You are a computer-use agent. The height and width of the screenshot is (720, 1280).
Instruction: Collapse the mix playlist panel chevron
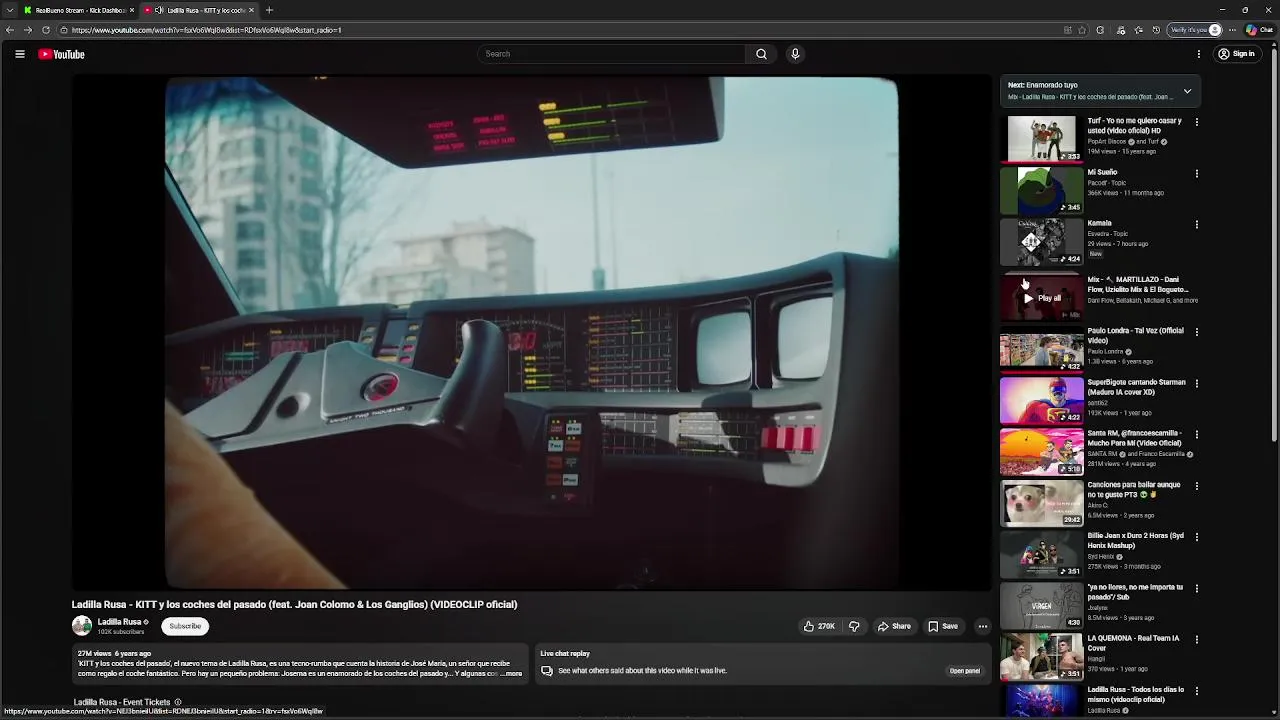1187,91
